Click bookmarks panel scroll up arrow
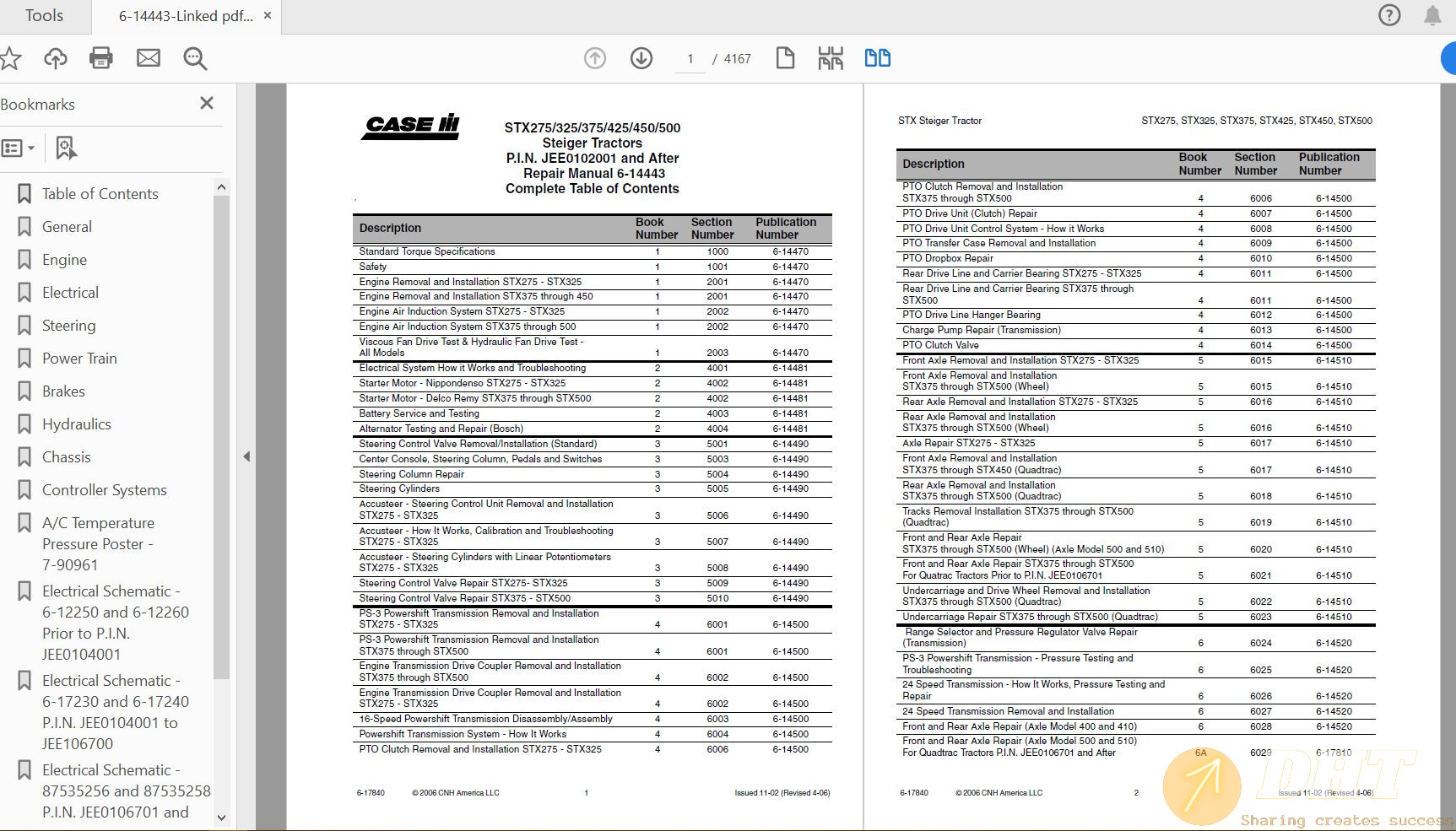This screenshot has width=1456, height=831. pos(221,187)
